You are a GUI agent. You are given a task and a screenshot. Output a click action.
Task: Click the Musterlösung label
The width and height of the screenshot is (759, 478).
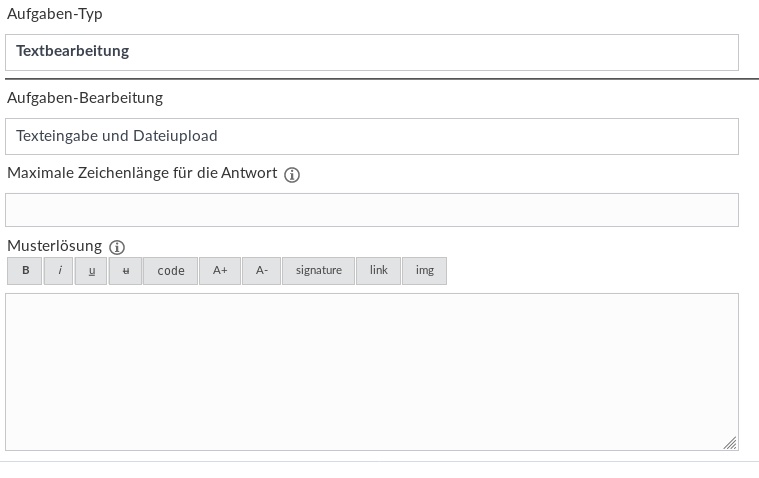55,246
